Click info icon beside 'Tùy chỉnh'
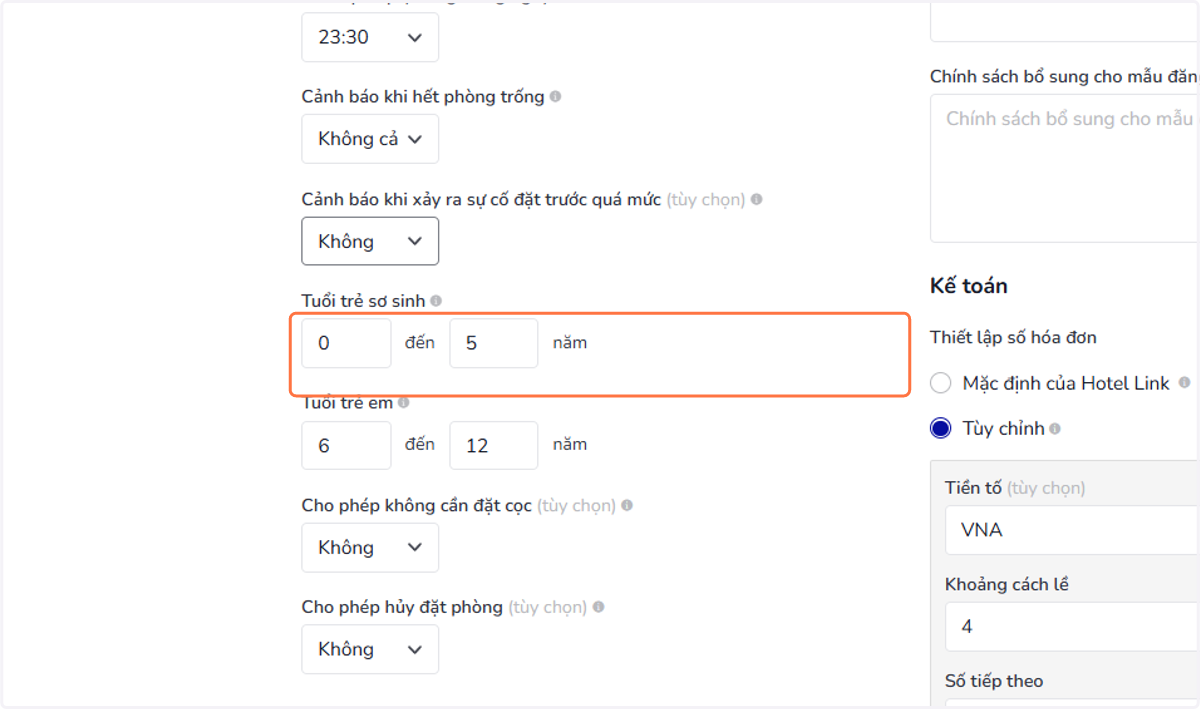Screen dimensions: 1200x709 [x=1055, y=428]
